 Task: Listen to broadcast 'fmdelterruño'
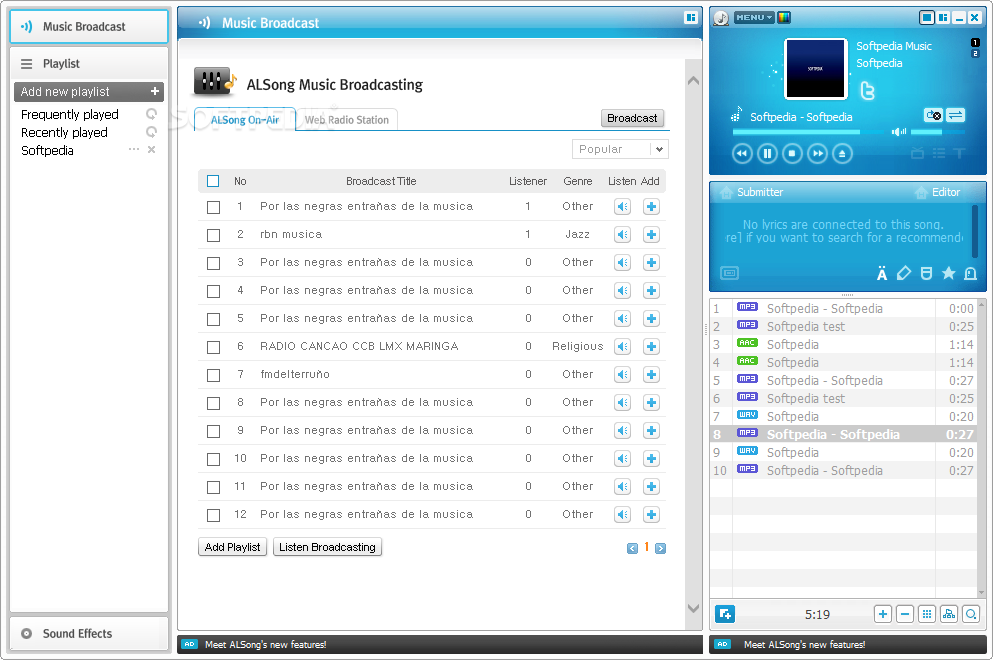pos(623,374)
